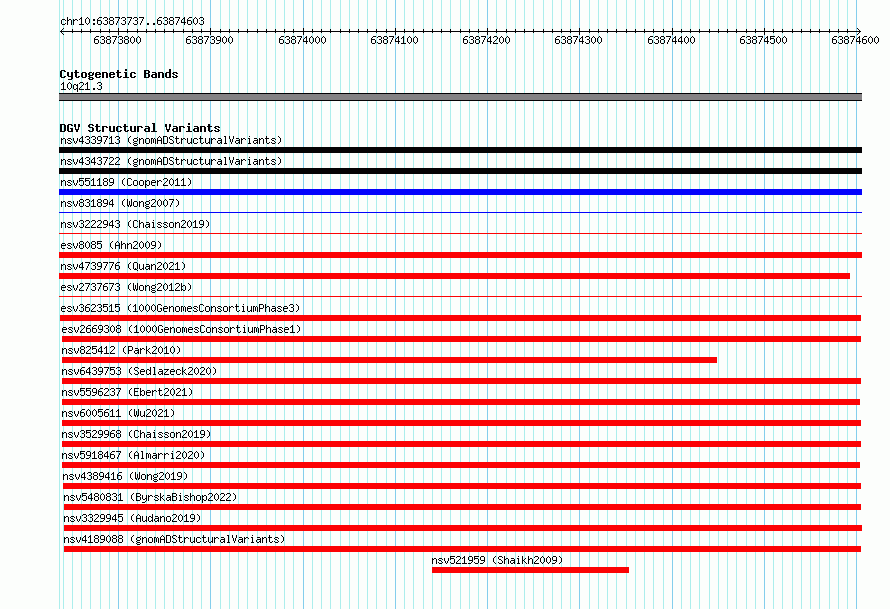Click the 63874200 ruler position
The width and height of the screenshot is (890, 609).
pos(486,40)
